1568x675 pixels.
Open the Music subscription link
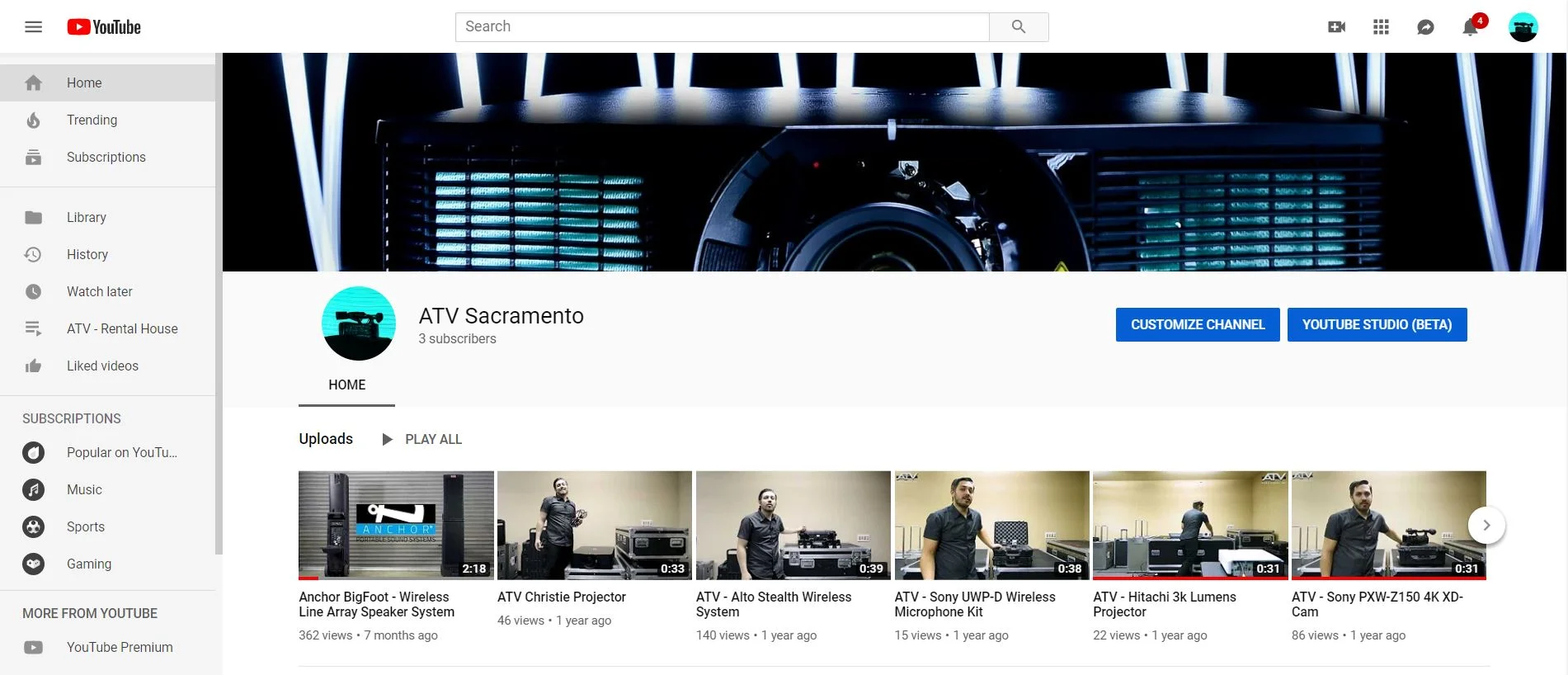coord(107,489)
